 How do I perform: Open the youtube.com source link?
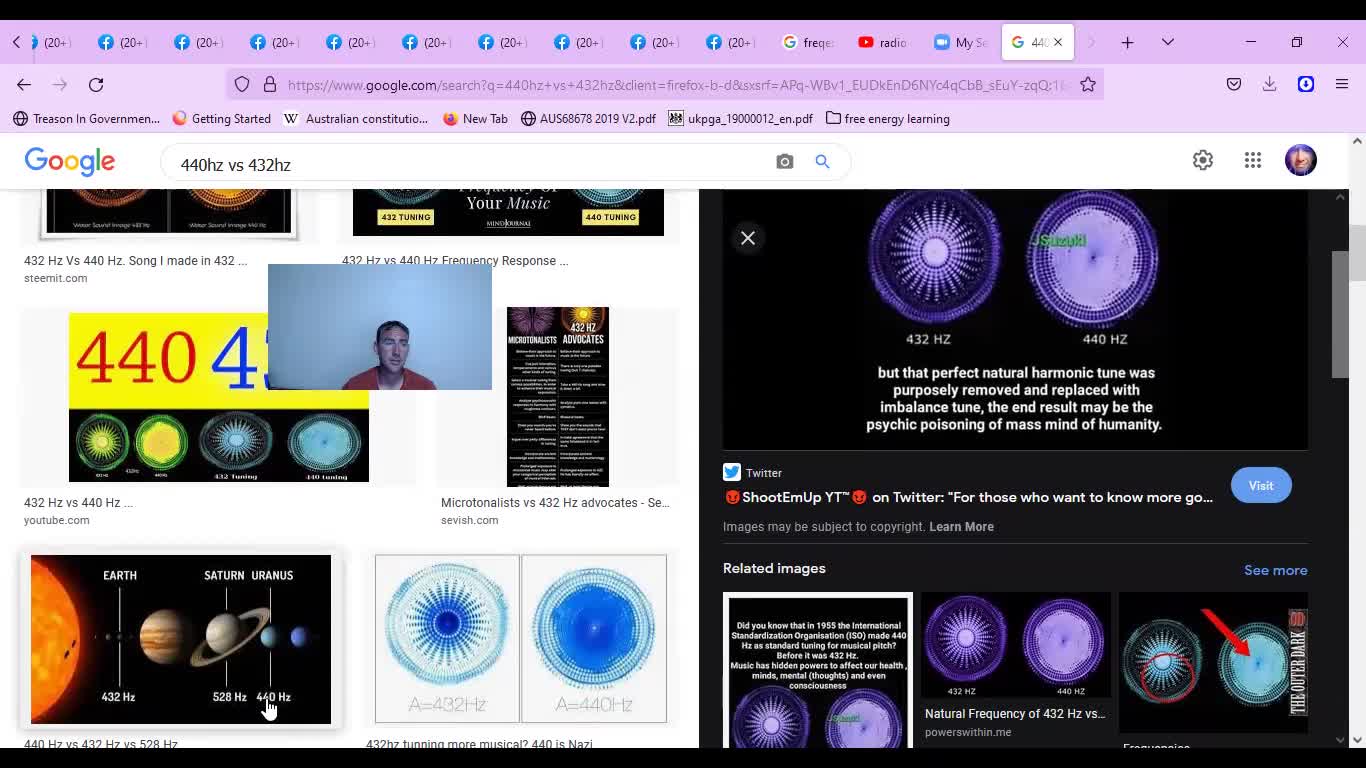(57, 520)
